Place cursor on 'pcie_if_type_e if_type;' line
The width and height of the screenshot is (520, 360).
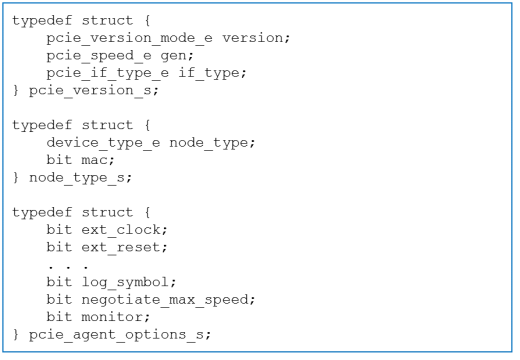(147, 73)
